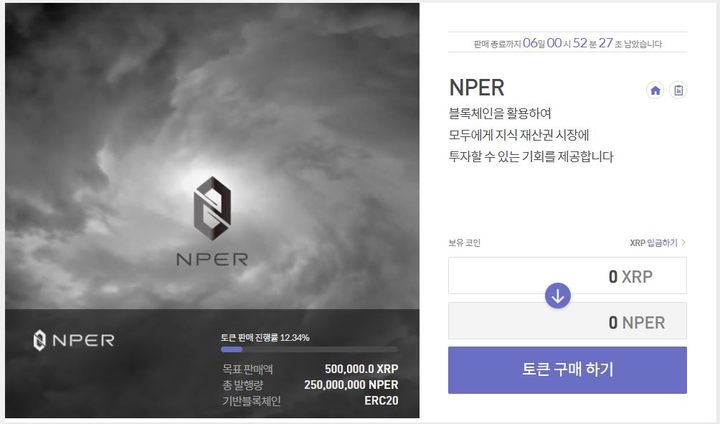Focus the XRP amount input field
This screenshot has height=424, width=720.
[568, 276]
